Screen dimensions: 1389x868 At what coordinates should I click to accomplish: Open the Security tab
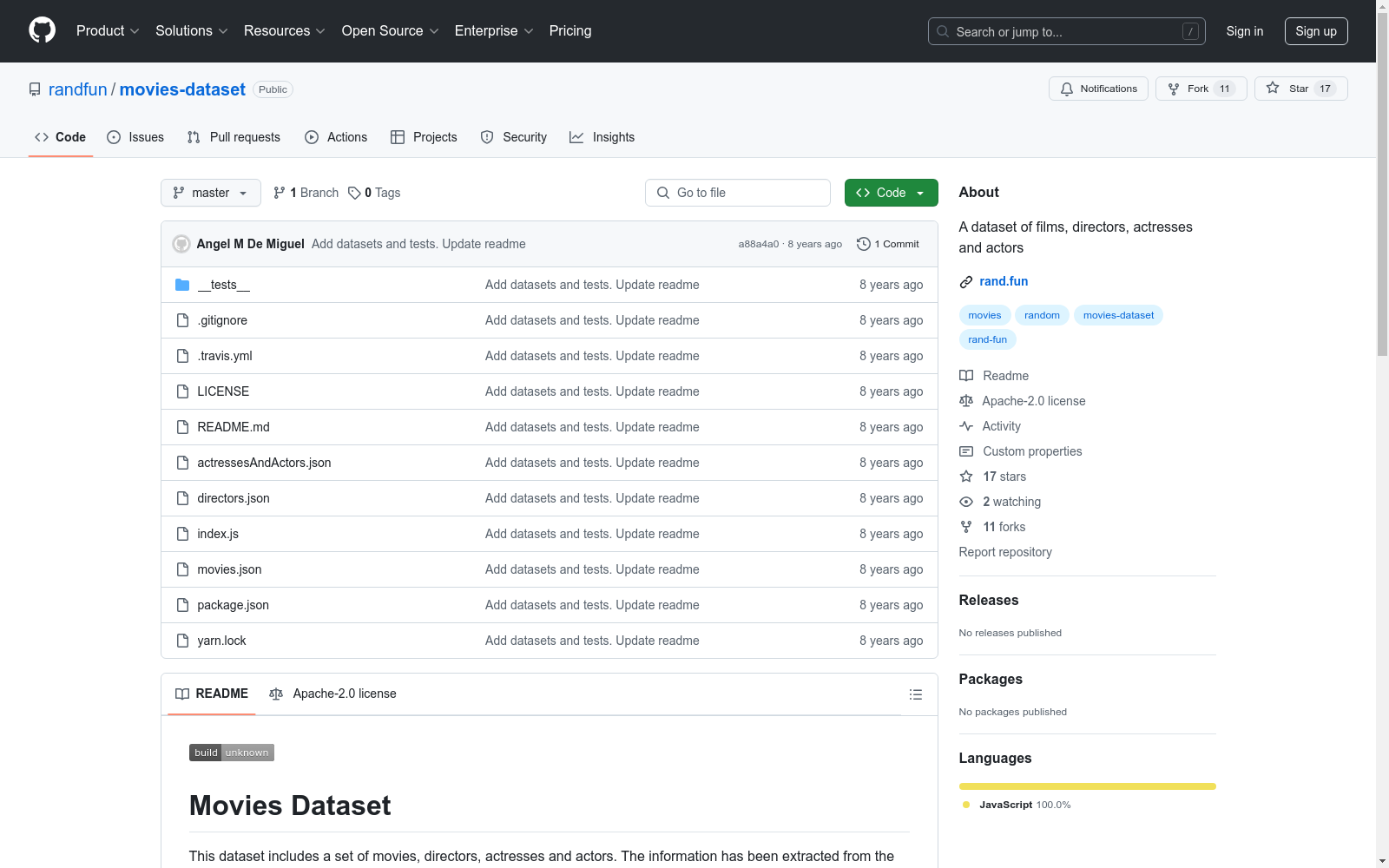514,137
